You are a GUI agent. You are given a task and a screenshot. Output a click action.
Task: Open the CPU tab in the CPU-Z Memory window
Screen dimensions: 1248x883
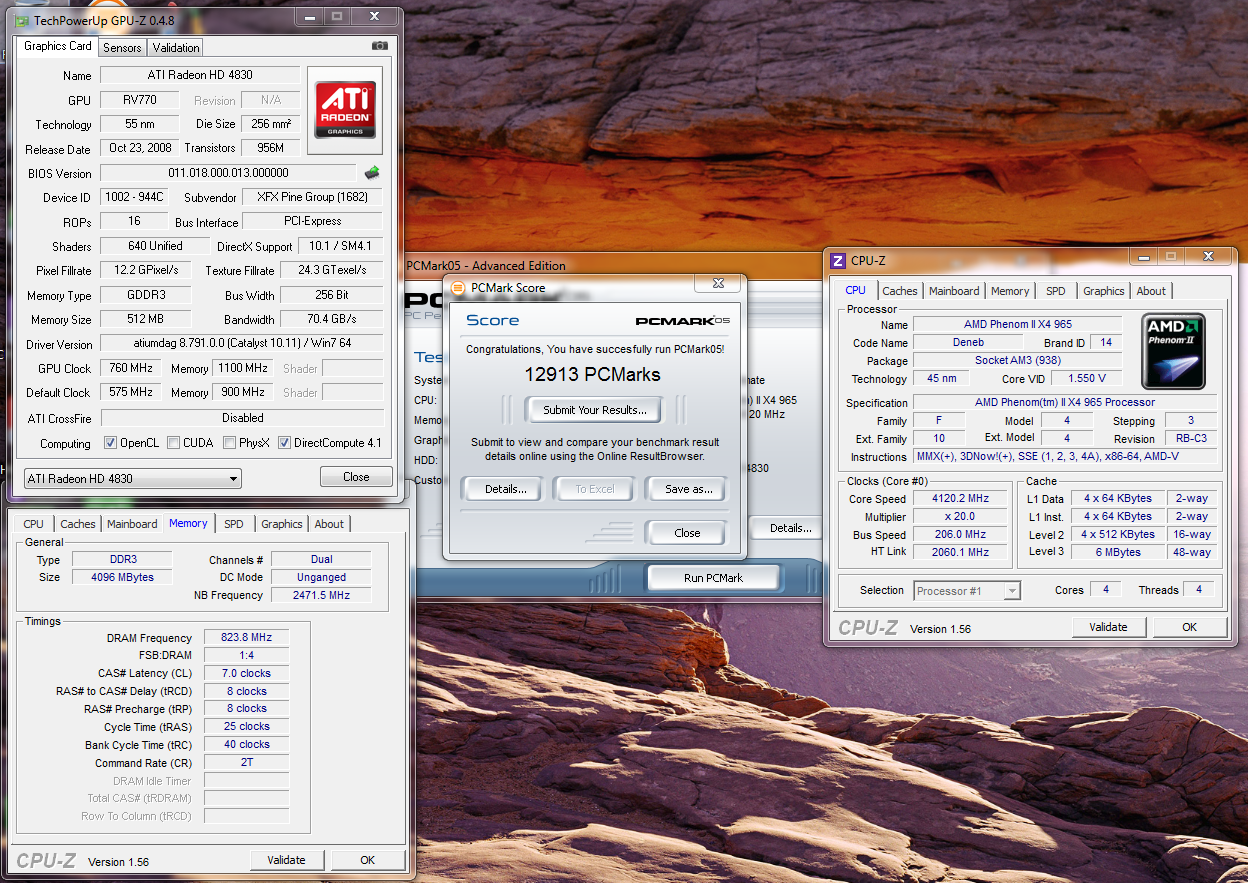34,524
